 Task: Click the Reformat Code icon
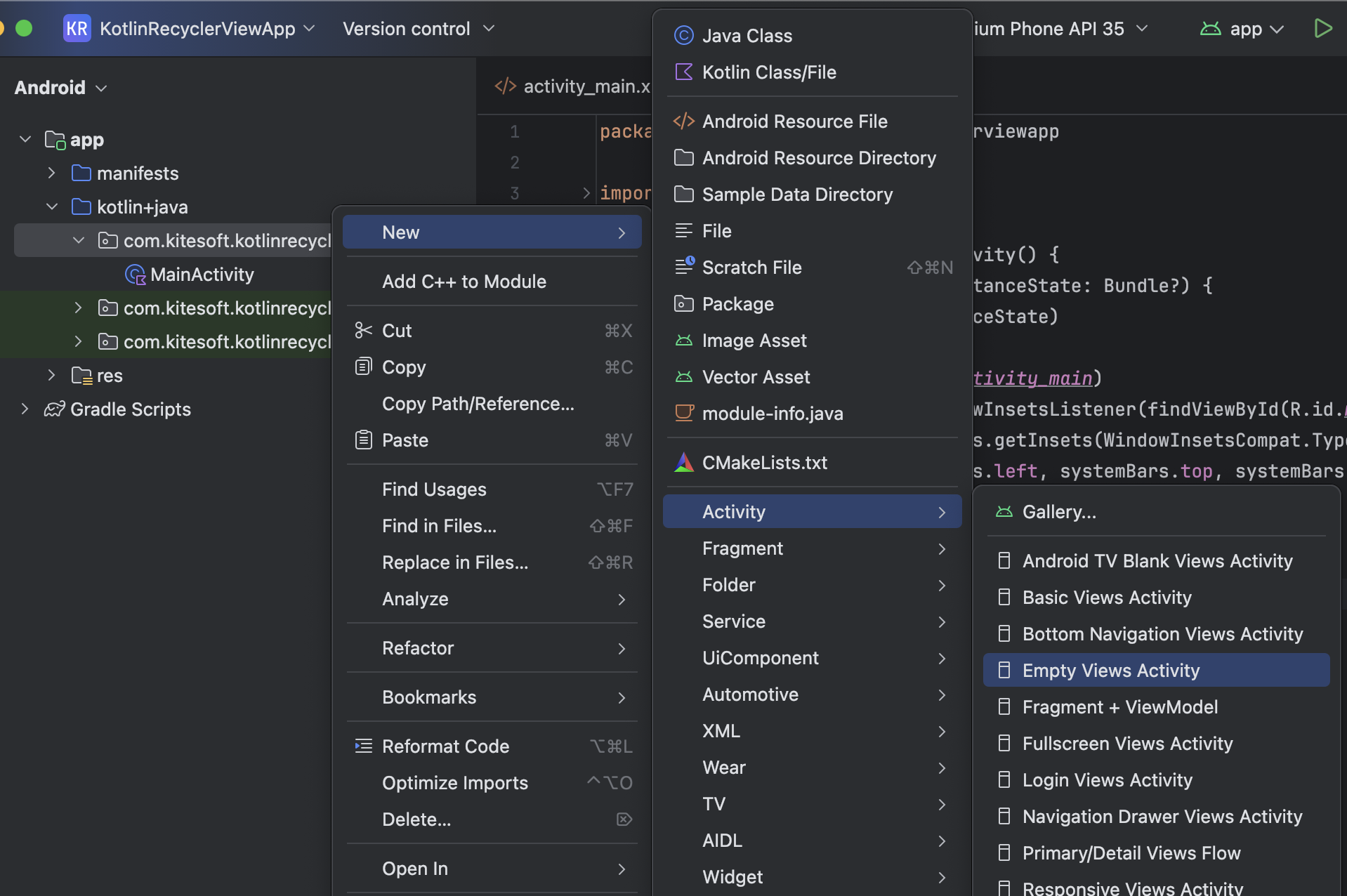(363, 746)
